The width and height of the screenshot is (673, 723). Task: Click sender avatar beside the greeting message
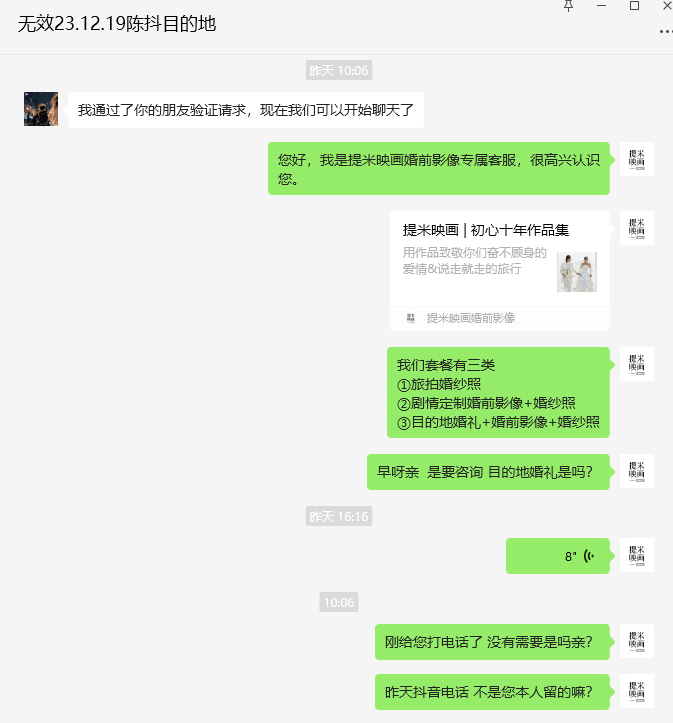point(637,160)
